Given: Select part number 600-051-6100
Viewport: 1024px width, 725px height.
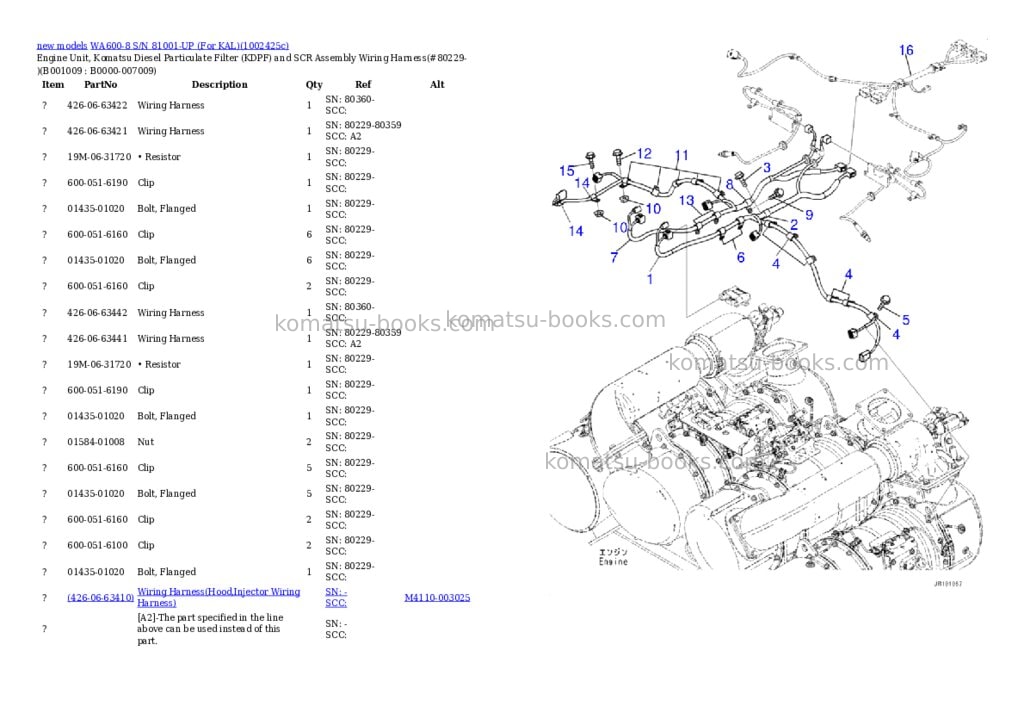Looking at the screenshot, I should pos(97,545).
